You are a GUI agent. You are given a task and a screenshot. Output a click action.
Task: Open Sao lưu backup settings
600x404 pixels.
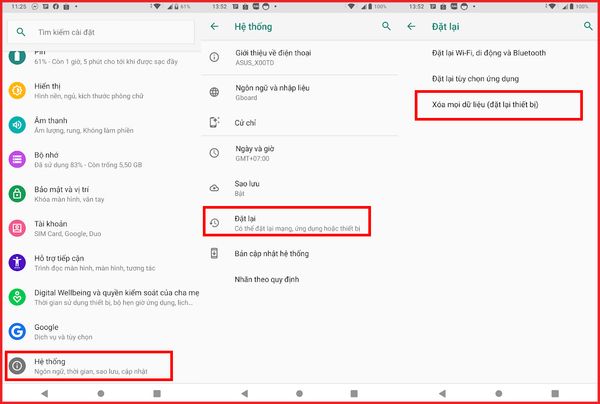(300, 188)
